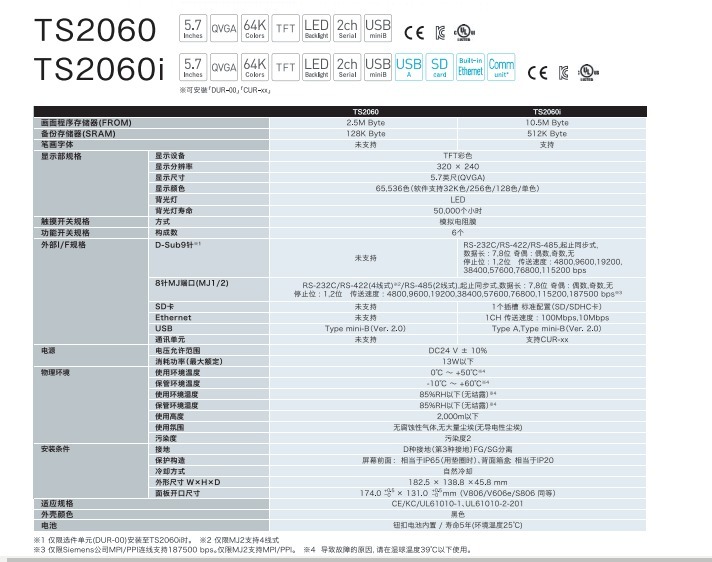
Task: Click USB miniB badge beside TS2060i
Action: 378,67
